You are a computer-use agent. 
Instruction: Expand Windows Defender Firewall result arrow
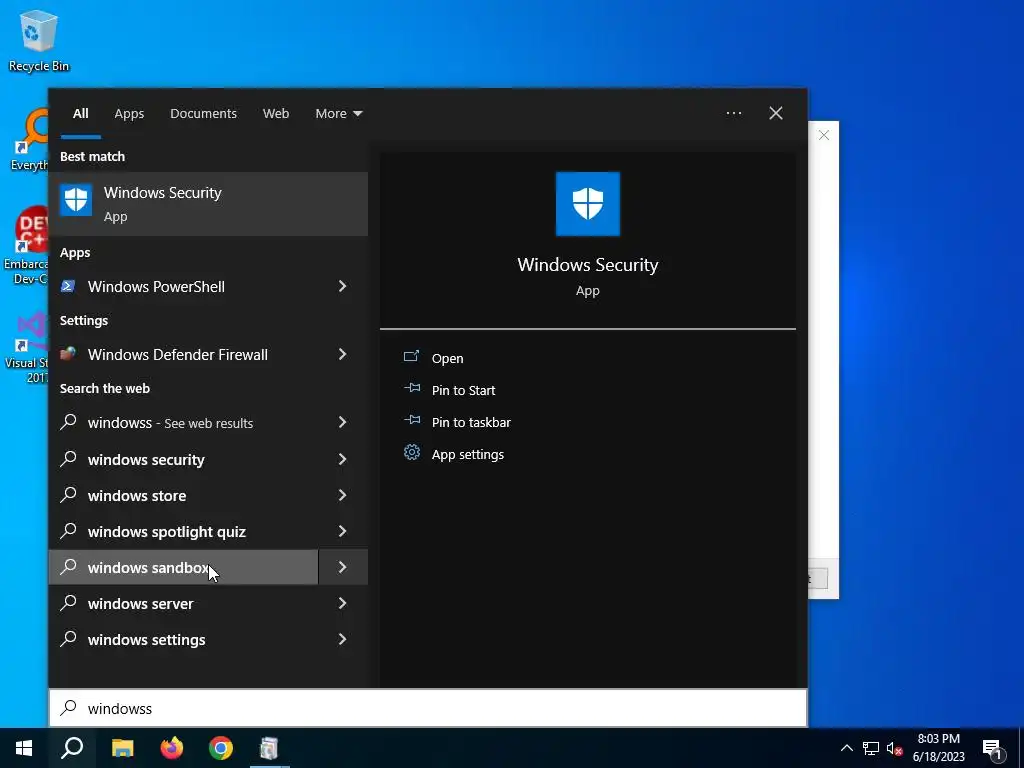[342, 354]
